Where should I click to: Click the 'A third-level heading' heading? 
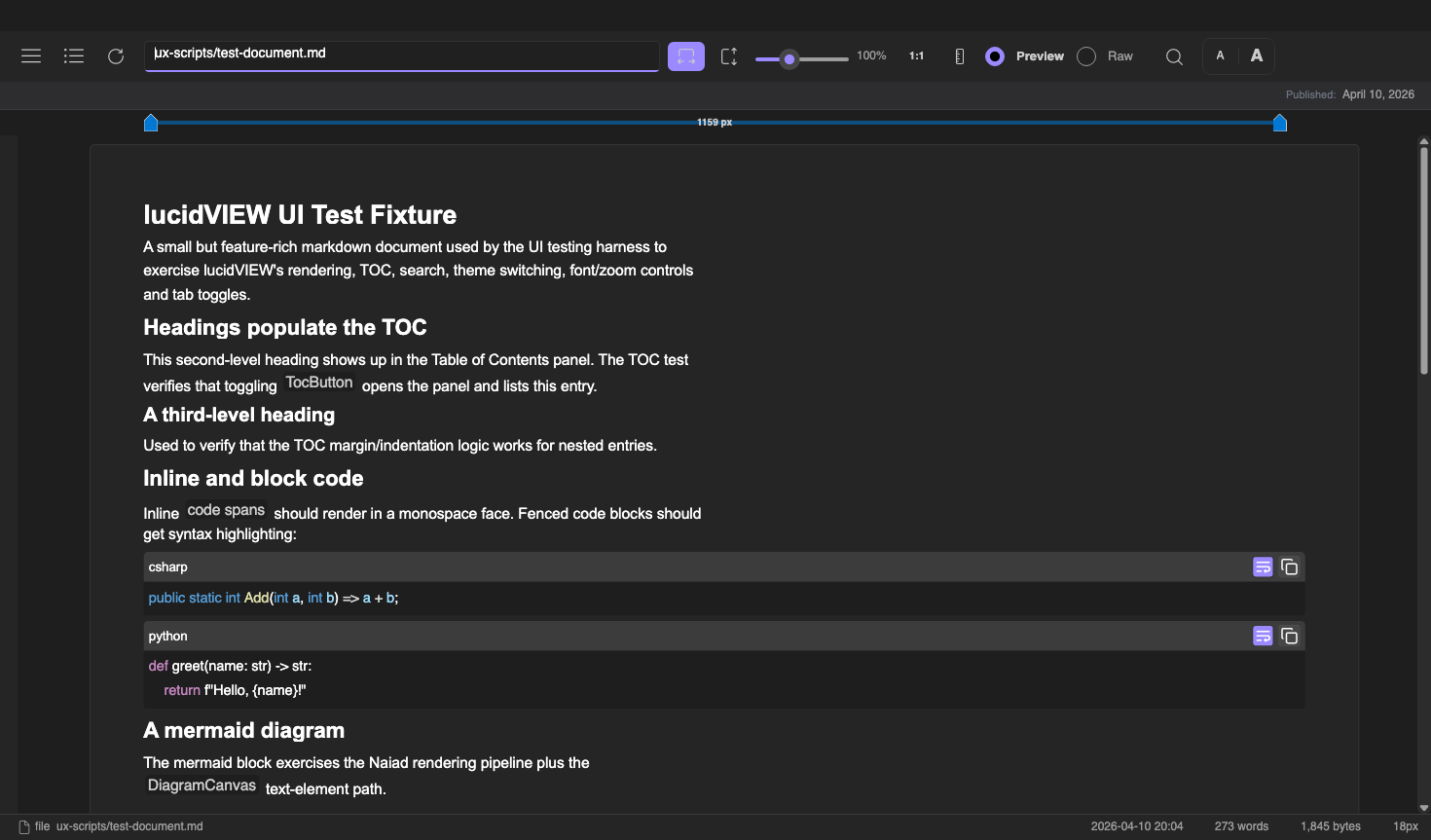pyautogui.click(x=239, y=415)
